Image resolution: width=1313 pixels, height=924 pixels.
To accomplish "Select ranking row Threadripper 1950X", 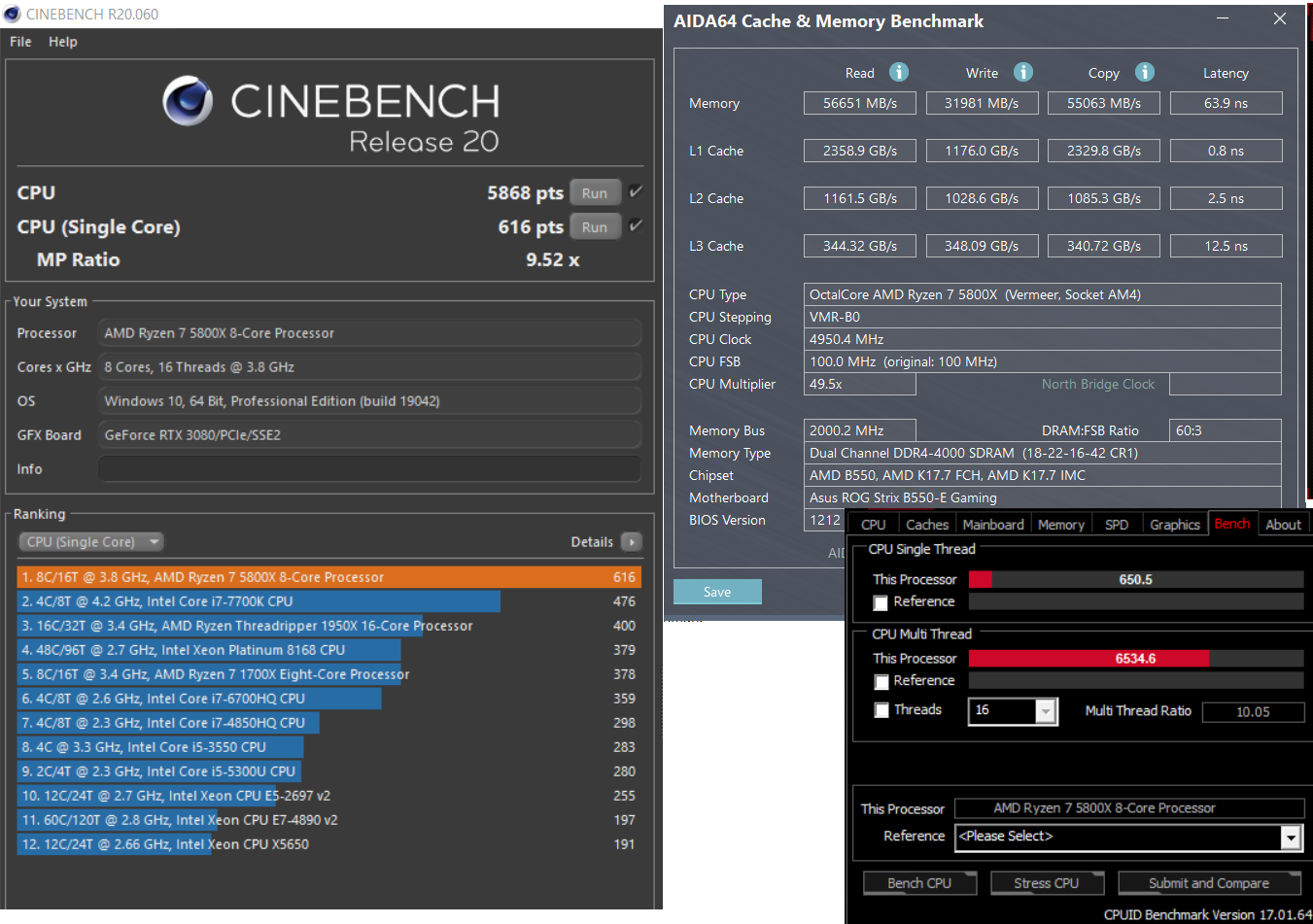I will tap(328, 626).
